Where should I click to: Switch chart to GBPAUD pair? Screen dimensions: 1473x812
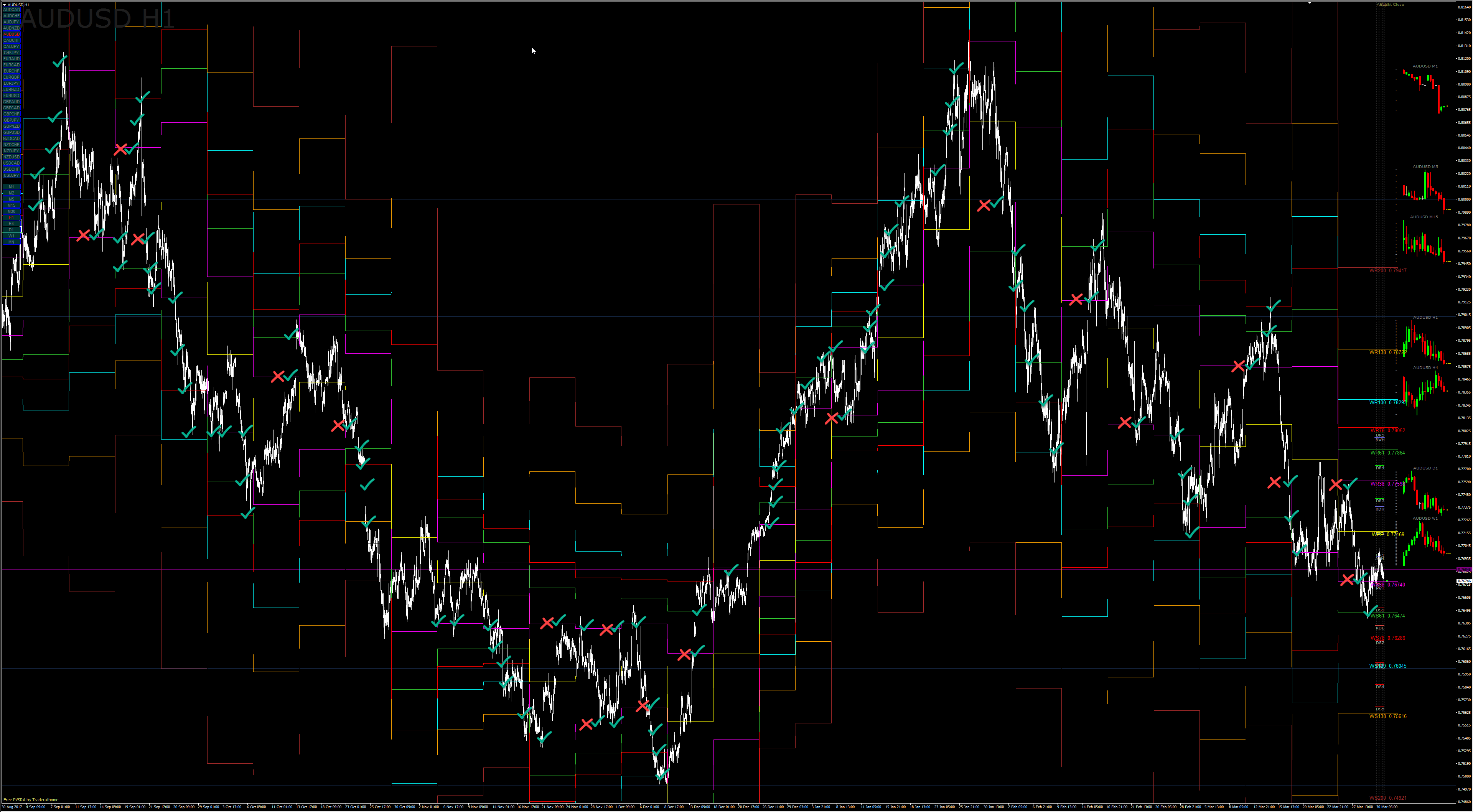[x=12, y=102]
